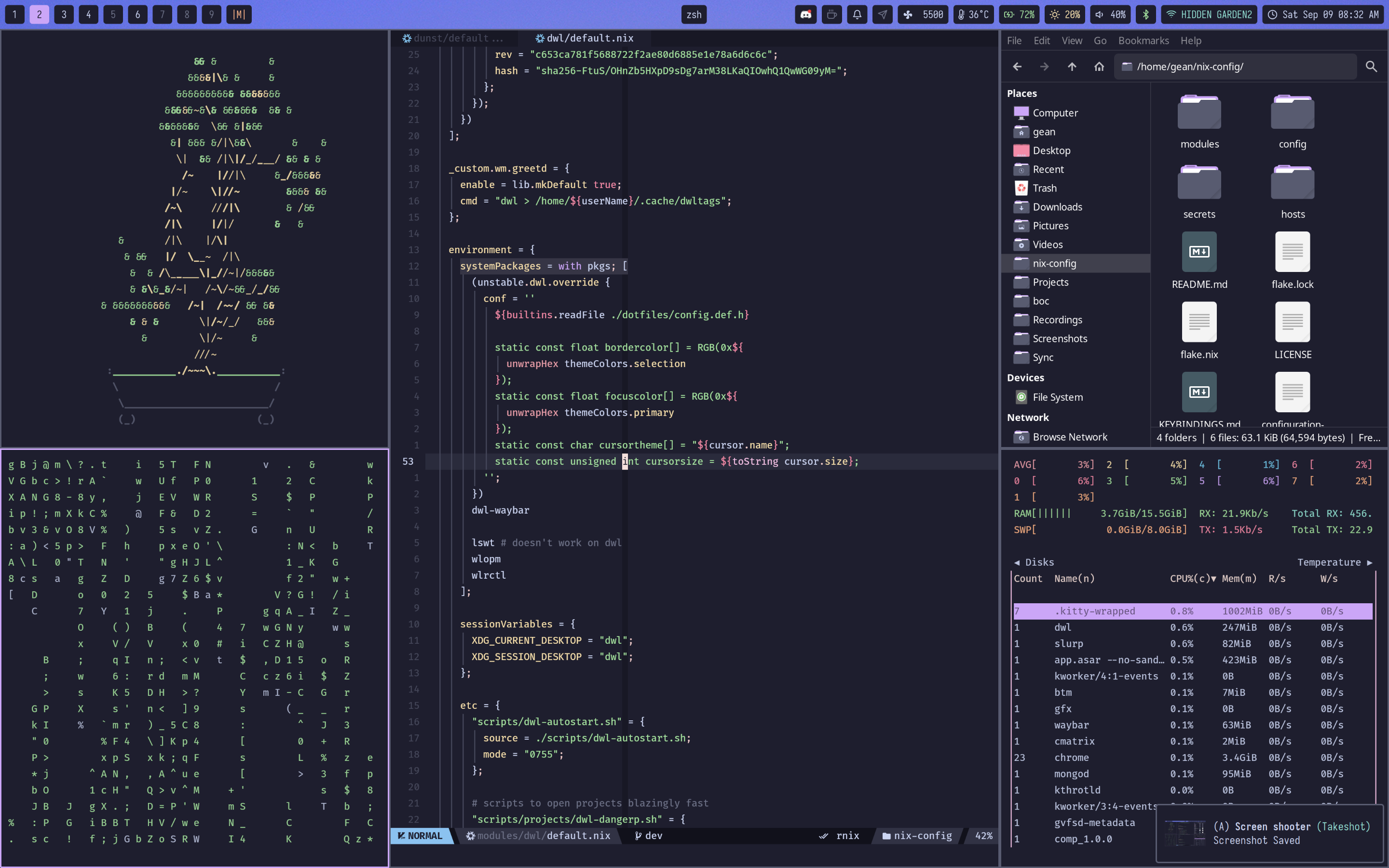Expand the Temperature widget right arrow
The height and width of the screenshot is (868, 1389).
click(x=1370, y=562)
